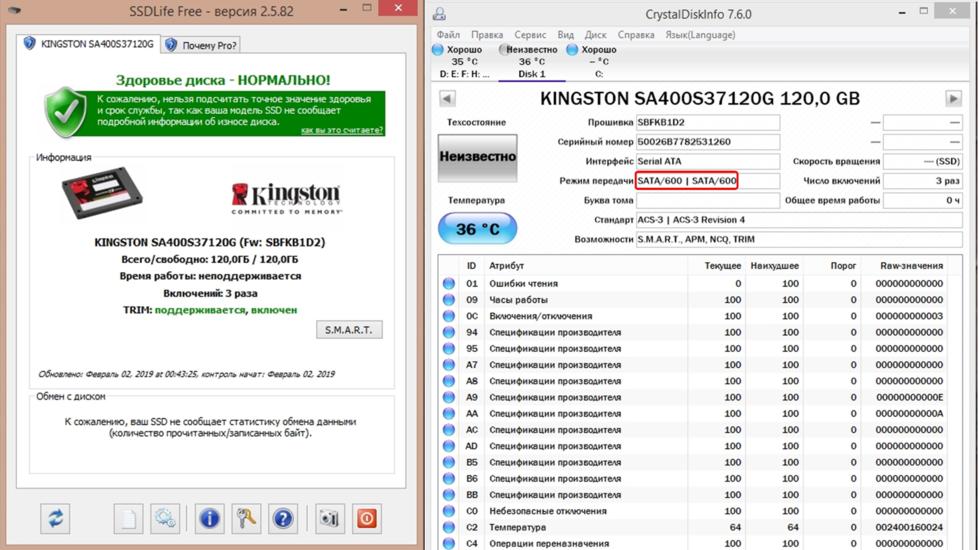Show the previous disk with left arrow
Screen dimensions: 979x550
[447, 98]
